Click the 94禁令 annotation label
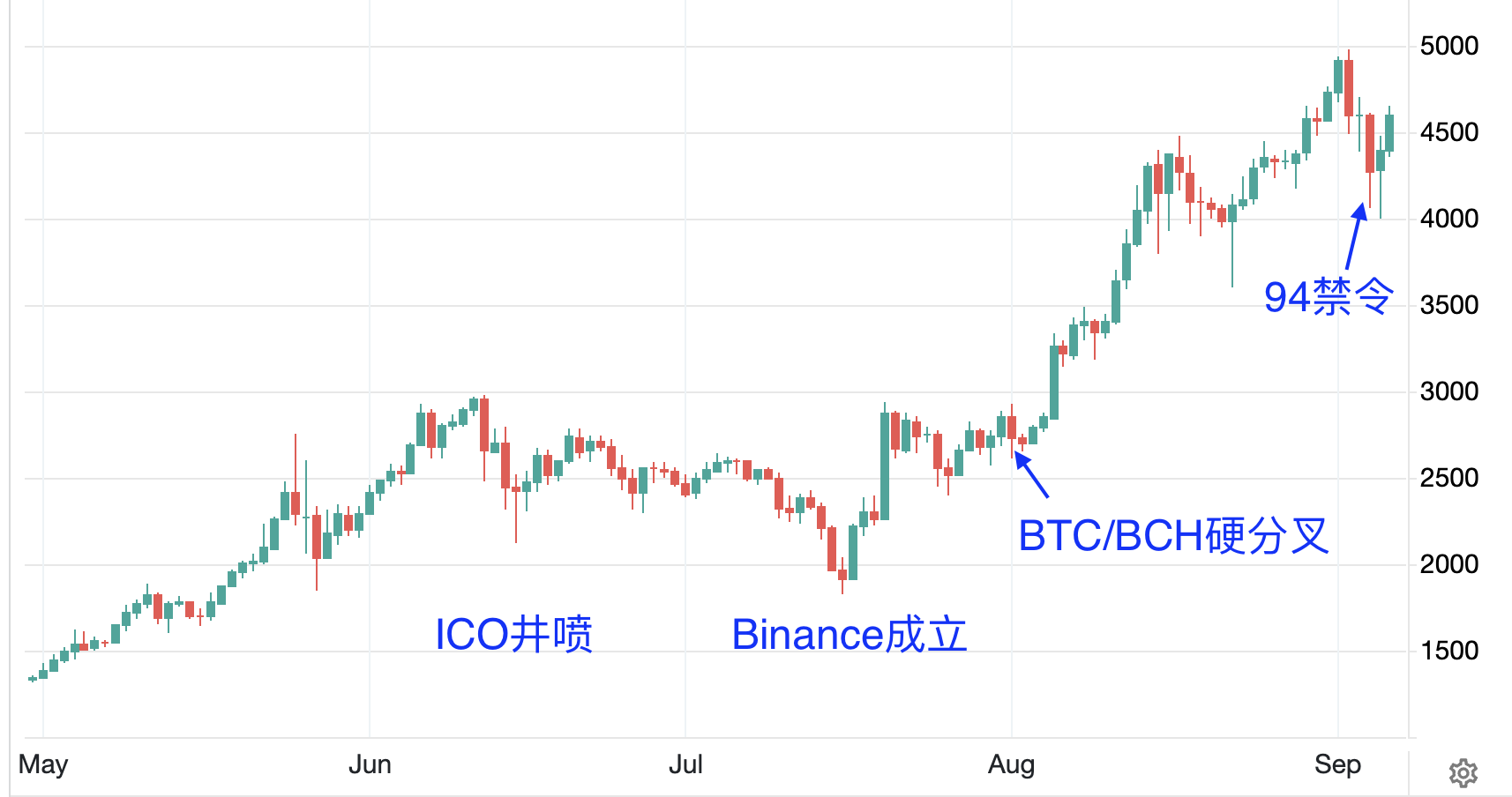1512x797 pixels. [x=1329, y=297]
